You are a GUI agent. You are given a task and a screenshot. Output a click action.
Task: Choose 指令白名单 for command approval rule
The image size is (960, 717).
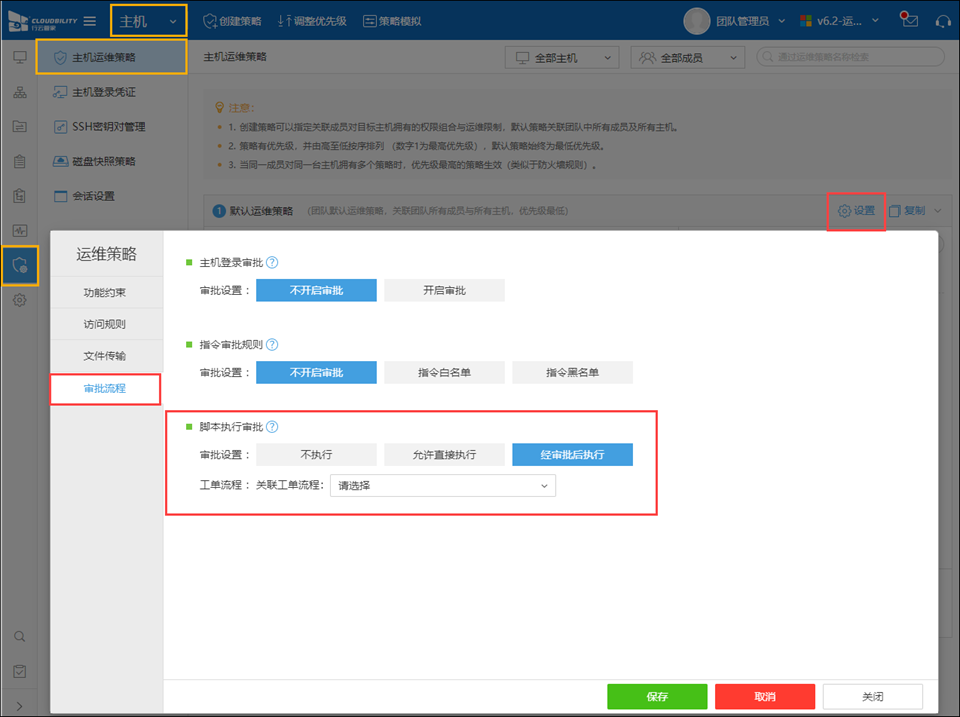pyautogui.click(x=444, y=372)
